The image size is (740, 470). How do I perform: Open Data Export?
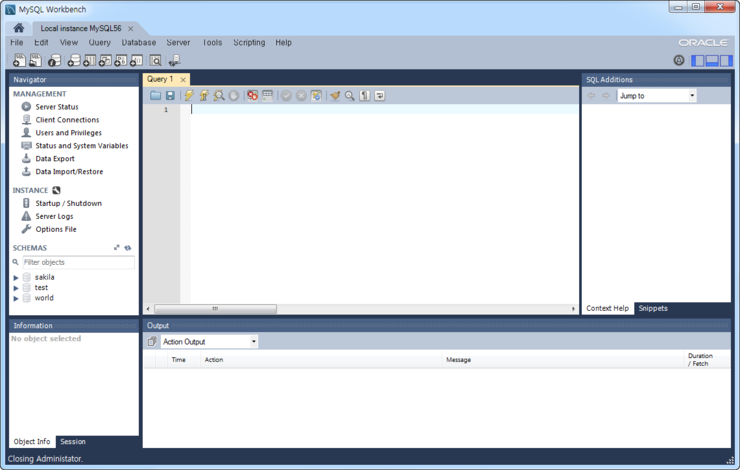(55, 159)
